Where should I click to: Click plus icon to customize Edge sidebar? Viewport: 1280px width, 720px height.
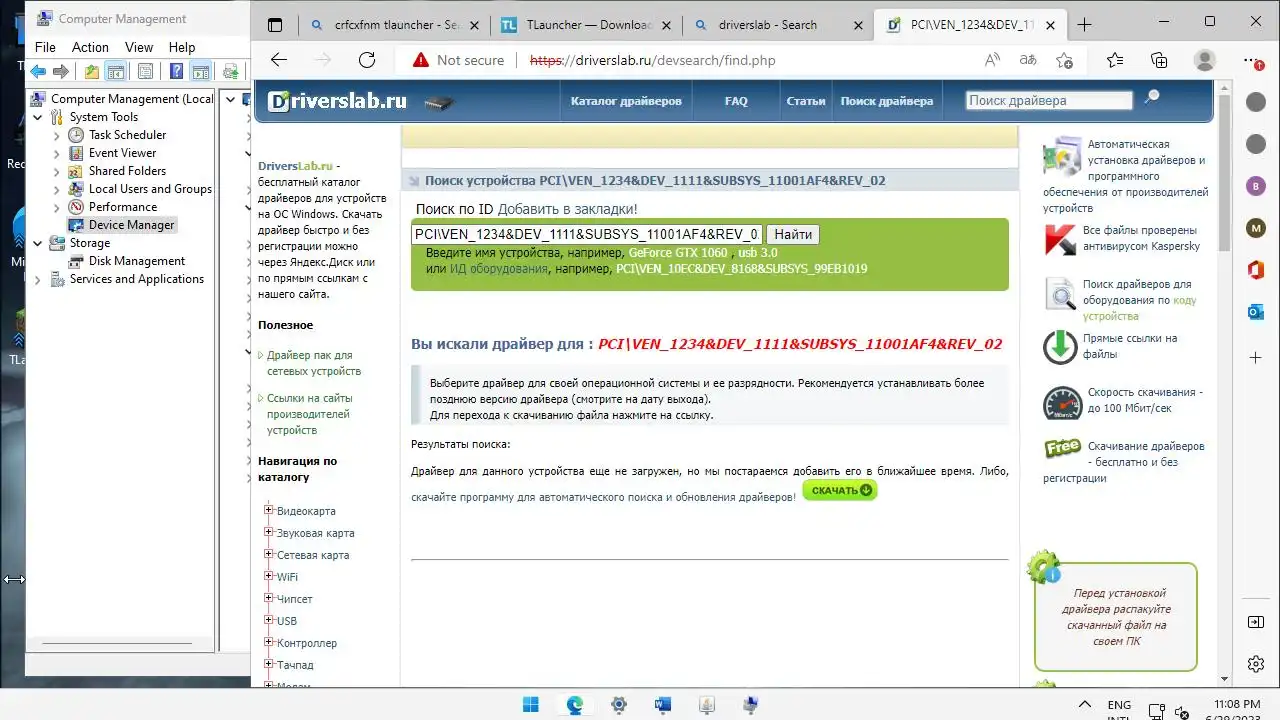click(1256, 357)
